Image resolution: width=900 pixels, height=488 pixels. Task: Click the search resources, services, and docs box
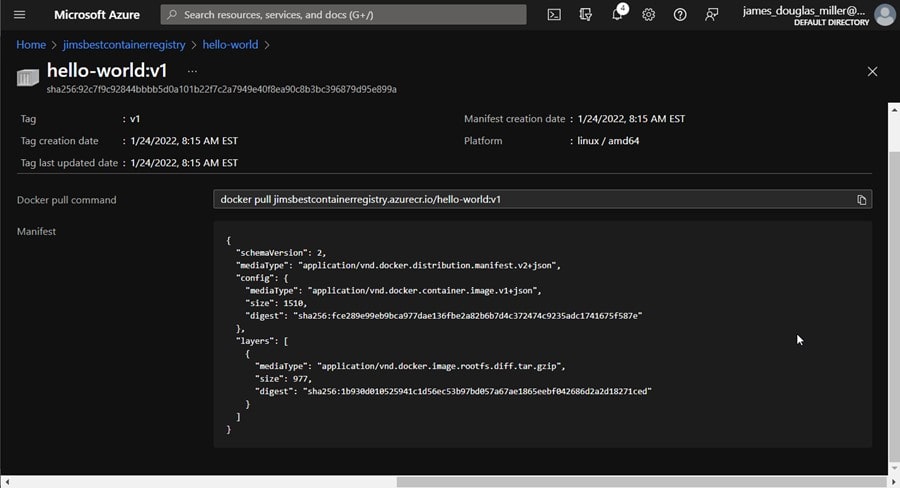pos(343,15)
